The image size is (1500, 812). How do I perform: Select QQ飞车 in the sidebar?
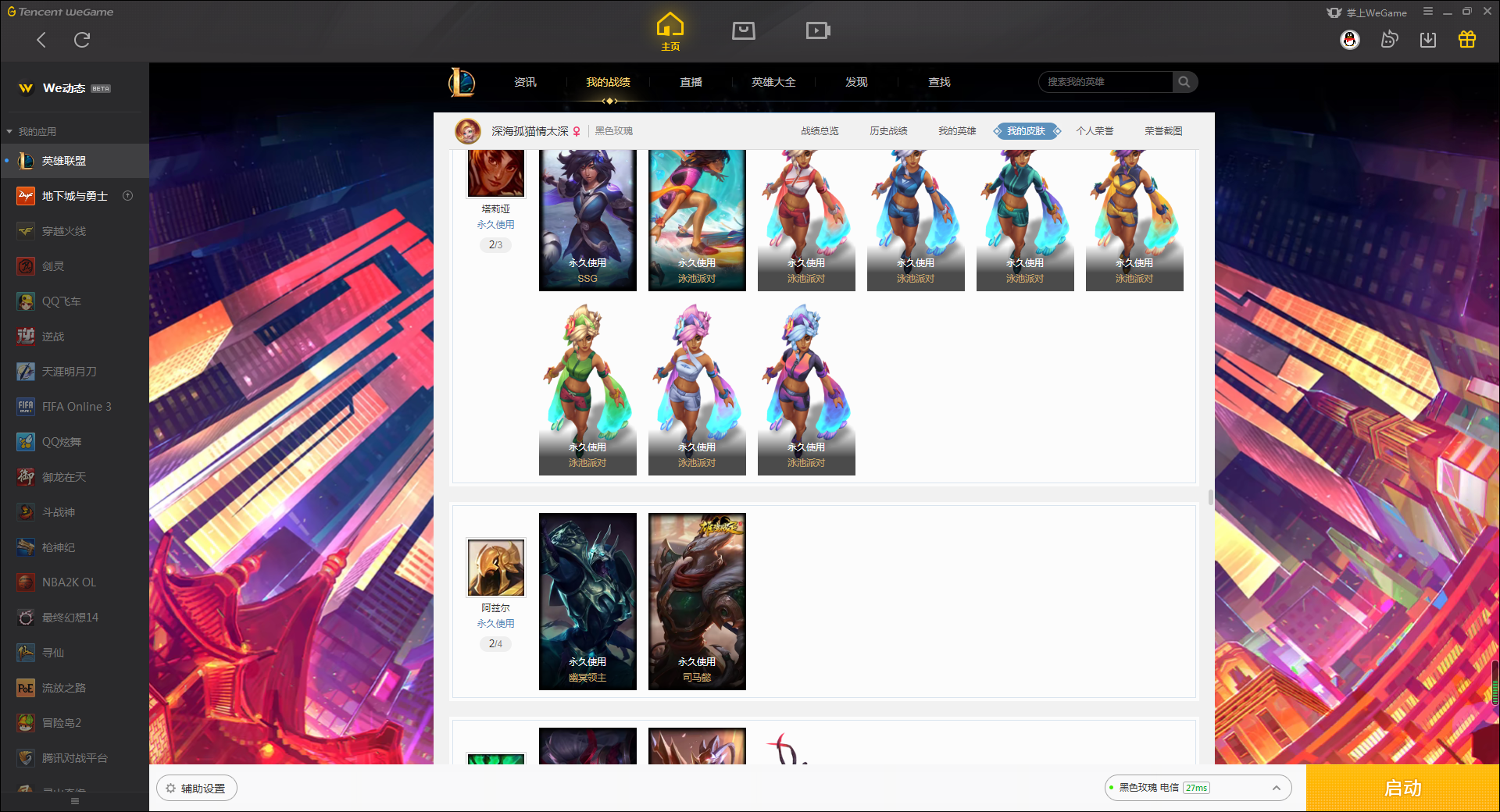tap(74, 301)
